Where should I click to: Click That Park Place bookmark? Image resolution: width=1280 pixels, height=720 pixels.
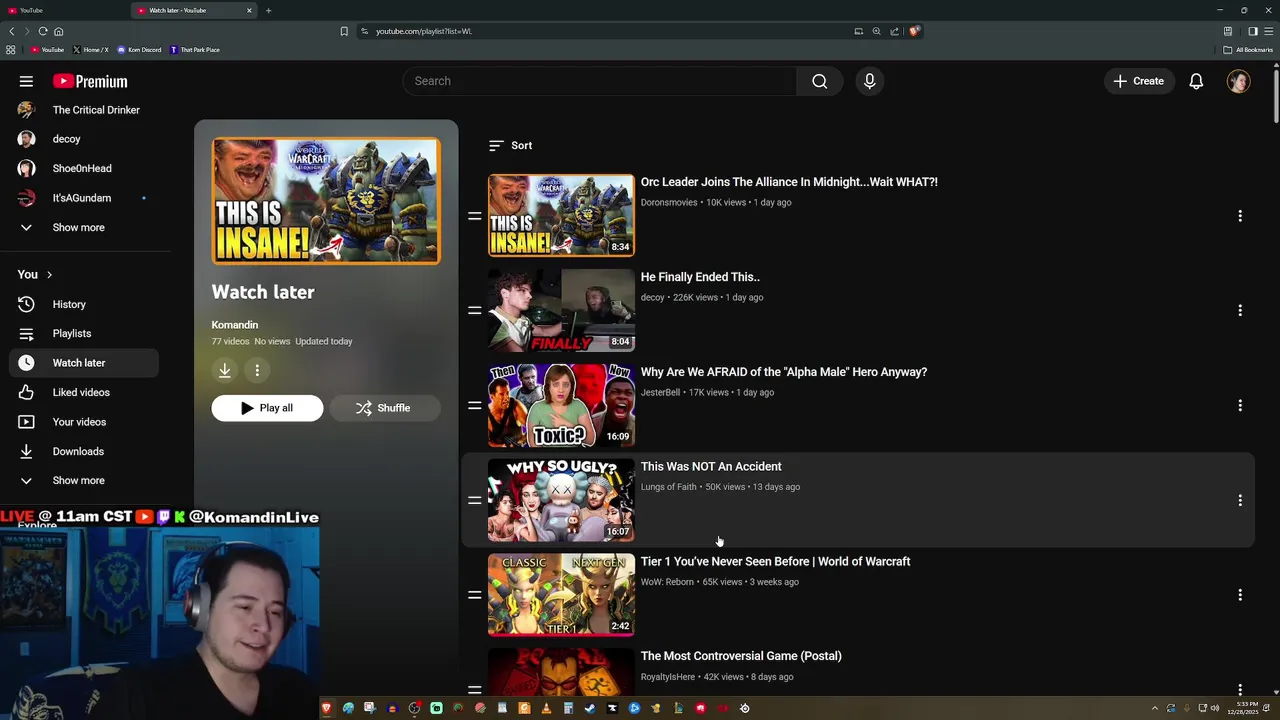[x=195, y=50]
